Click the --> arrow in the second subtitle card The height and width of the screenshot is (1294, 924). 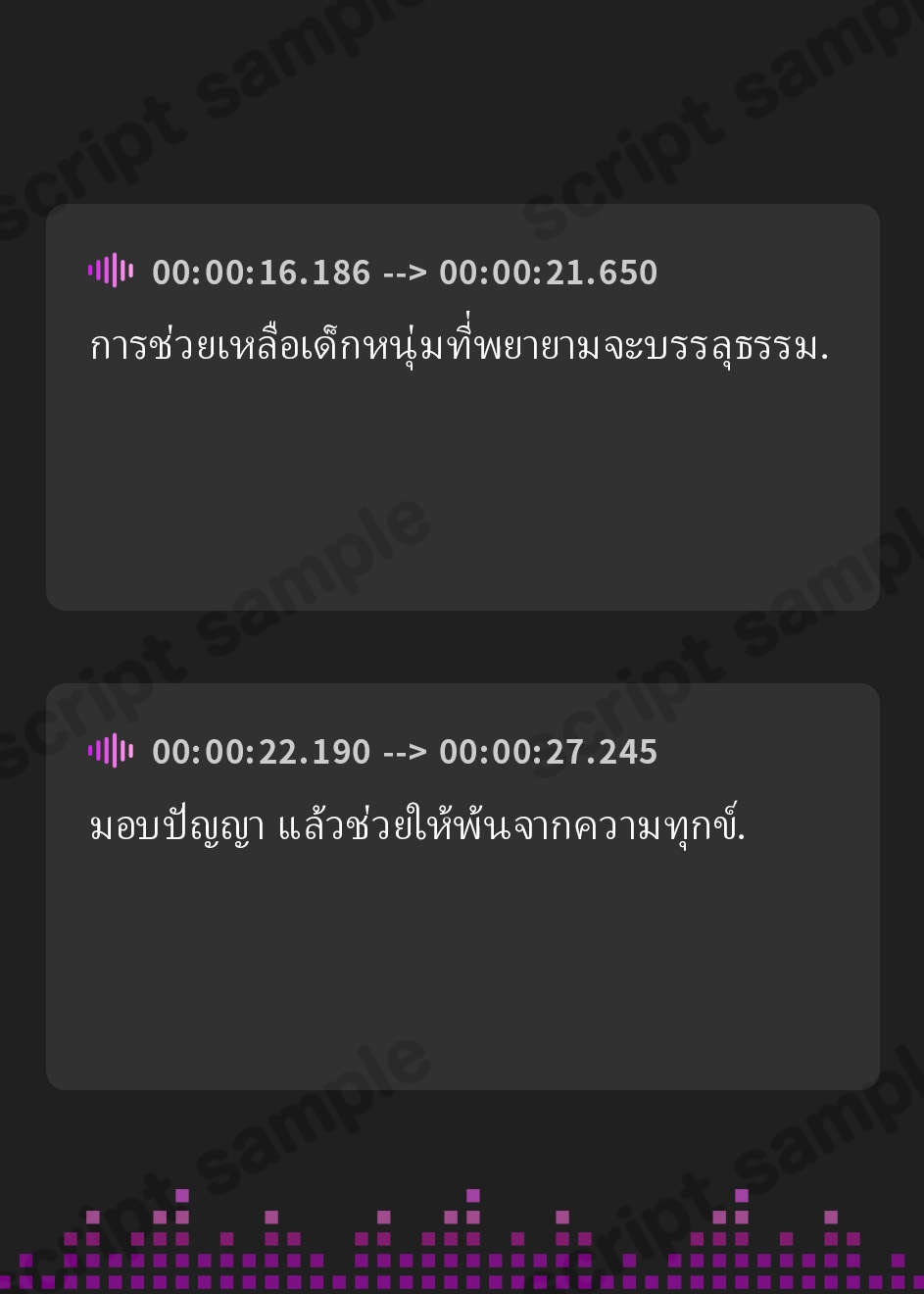pos(405,752)
